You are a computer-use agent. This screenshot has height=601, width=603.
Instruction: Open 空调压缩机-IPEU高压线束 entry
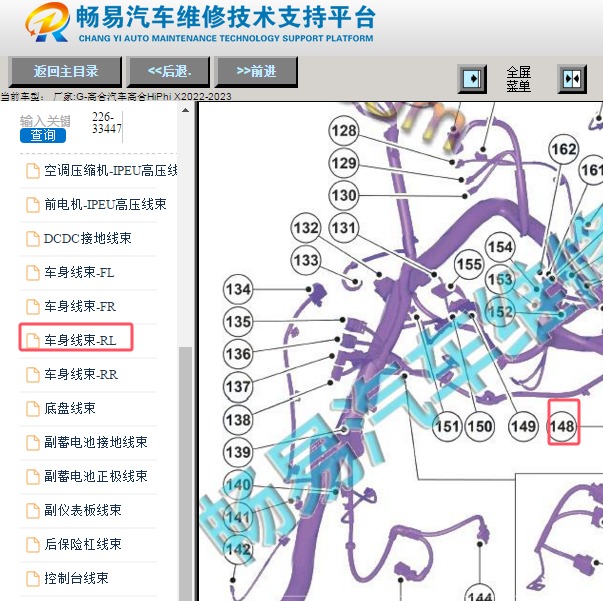pyautogui.click(x=110, y=170)
